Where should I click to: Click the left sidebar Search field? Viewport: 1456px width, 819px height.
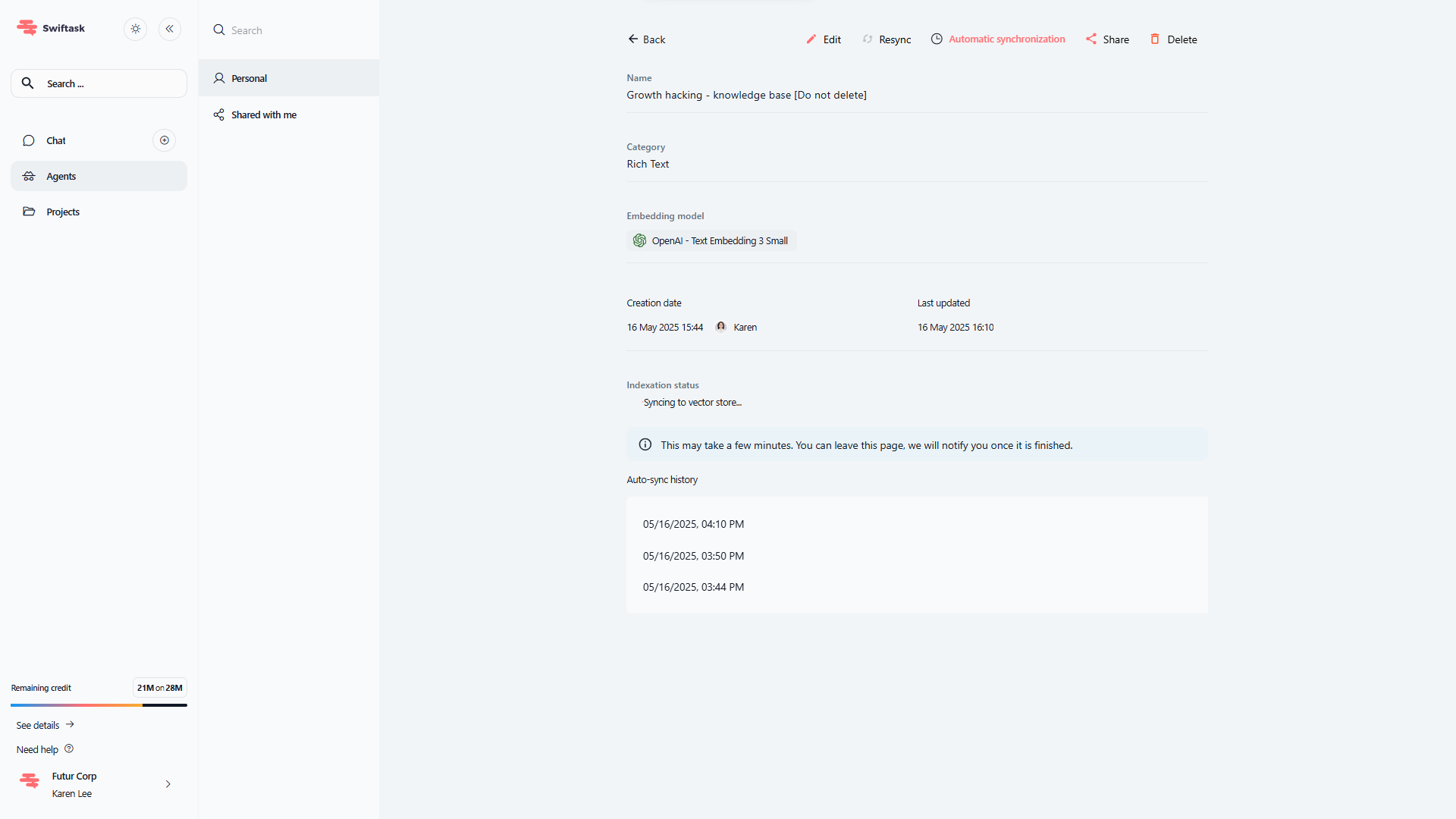click(x=99, y=83)
